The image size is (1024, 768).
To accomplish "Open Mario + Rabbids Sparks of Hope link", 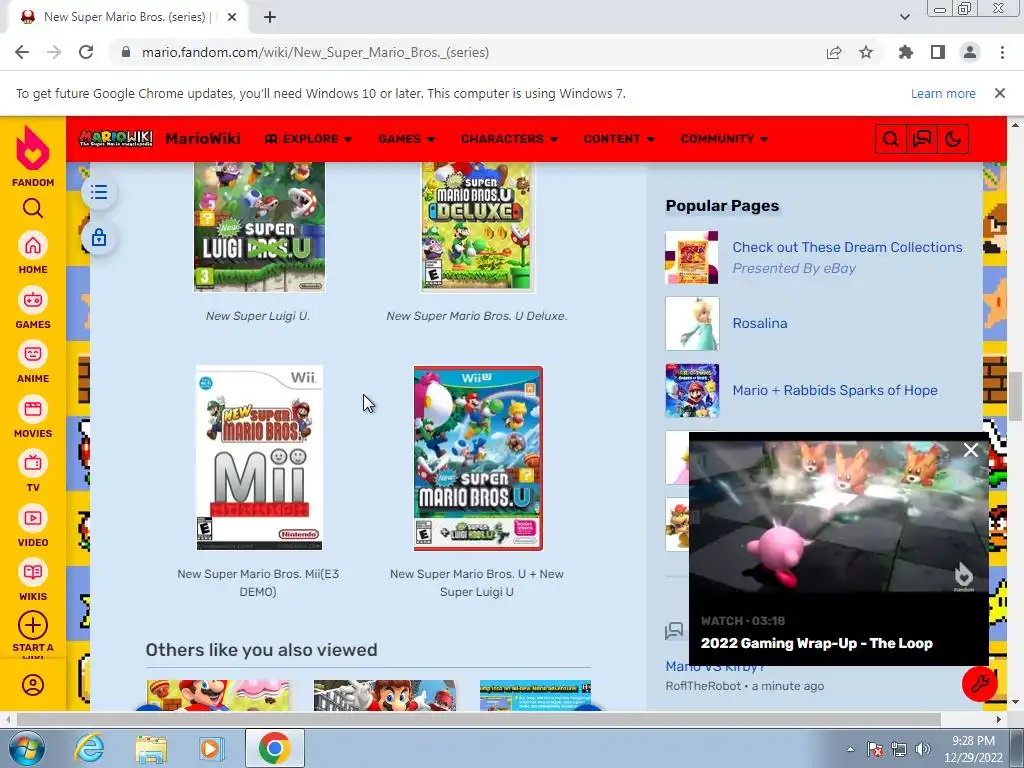I will (x=835, y=391).
